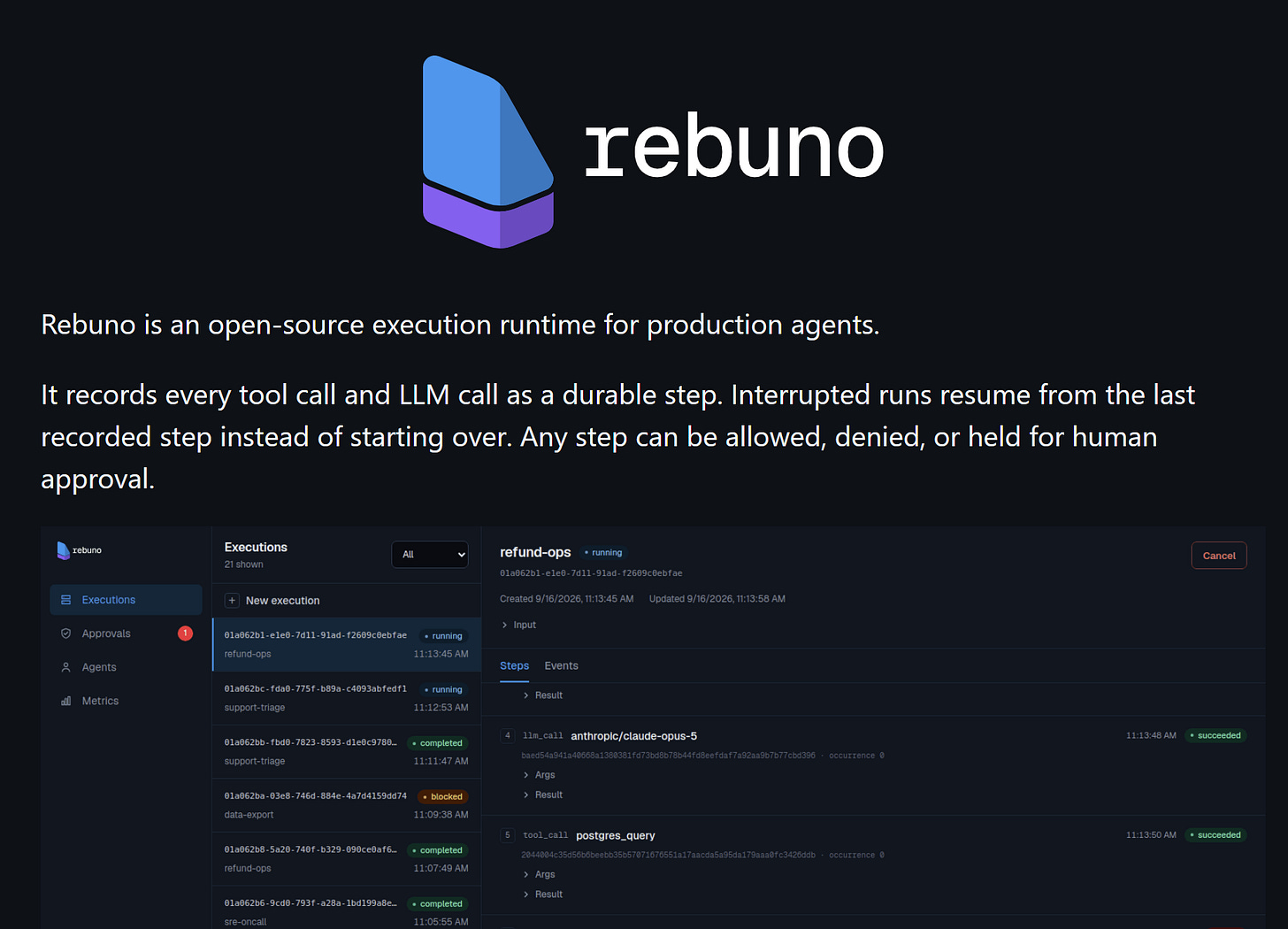
Task: Switch to the Steps tab
Action: pos(514,666)
